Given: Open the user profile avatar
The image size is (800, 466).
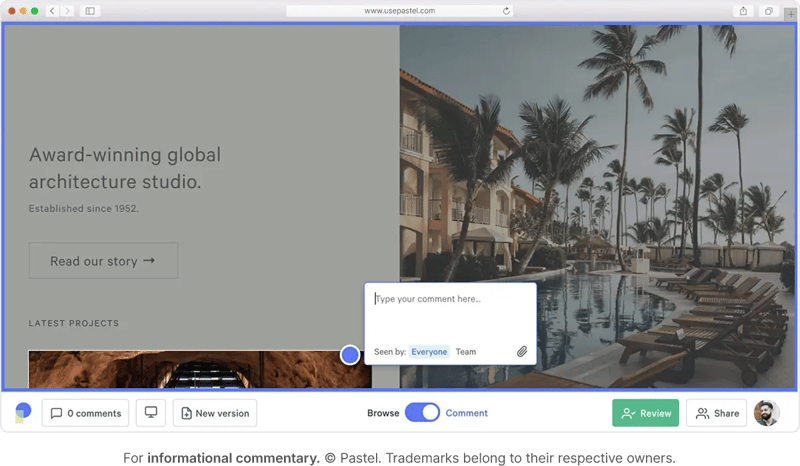Looking at the screenshot, I should point(766,412).
